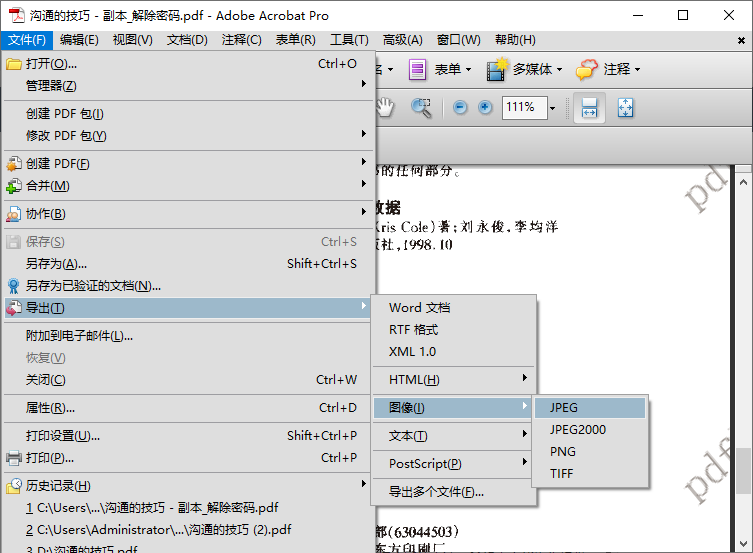Click the zoom in plus button

pyautogui.click(x=485, y=107)
